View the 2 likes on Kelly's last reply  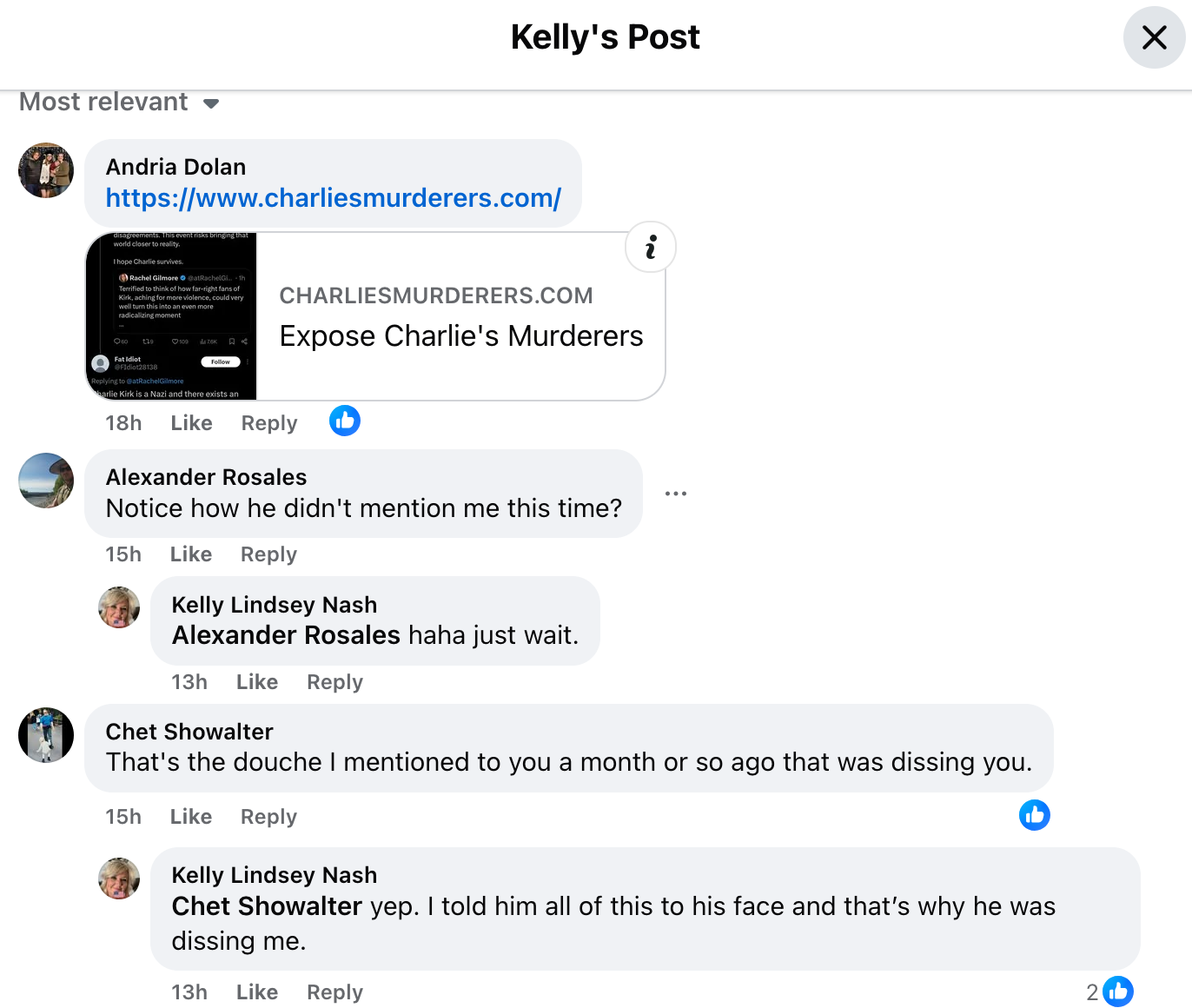click(x=1109, y=991)
